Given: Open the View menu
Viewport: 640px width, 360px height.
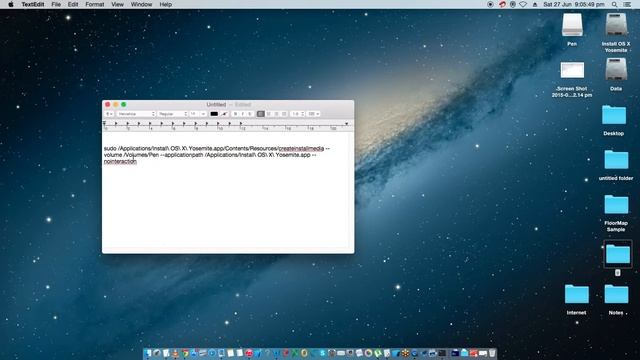Looking at the screenshot, I should click(x=117, y=4).
